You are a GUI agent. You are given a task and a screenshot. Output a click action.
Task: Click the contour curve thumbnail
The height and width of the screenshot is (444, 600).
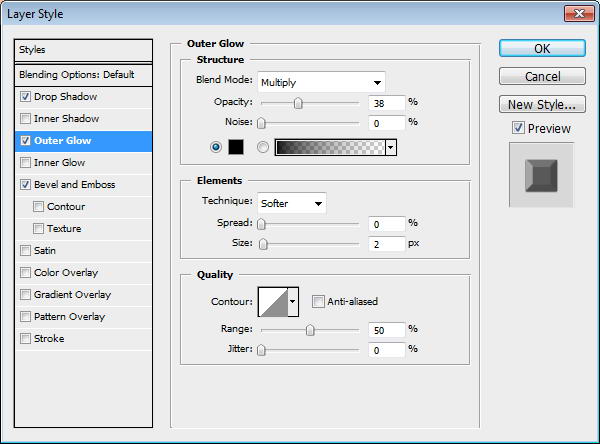273,302
